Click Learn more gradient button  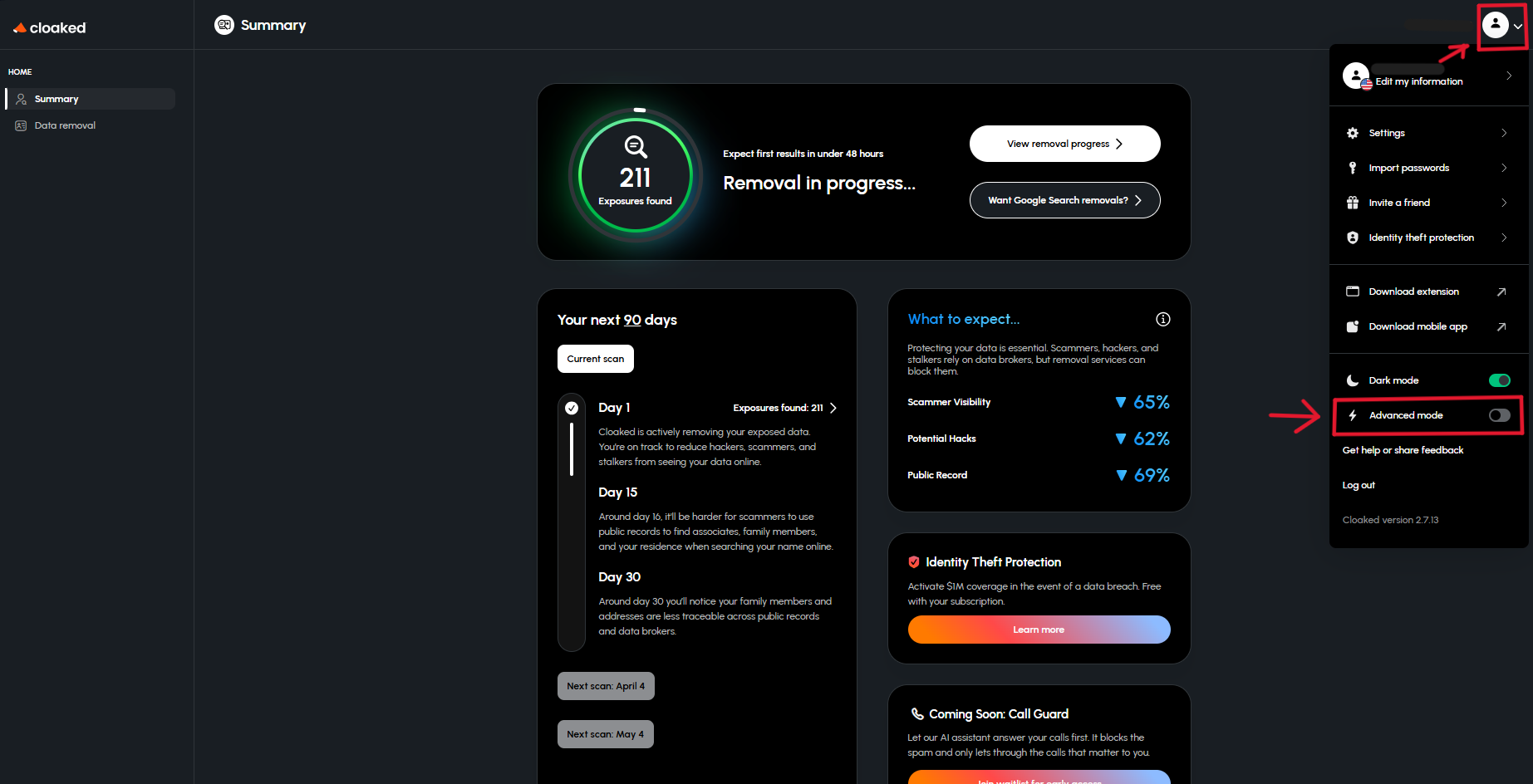(x=1039, y=630)
